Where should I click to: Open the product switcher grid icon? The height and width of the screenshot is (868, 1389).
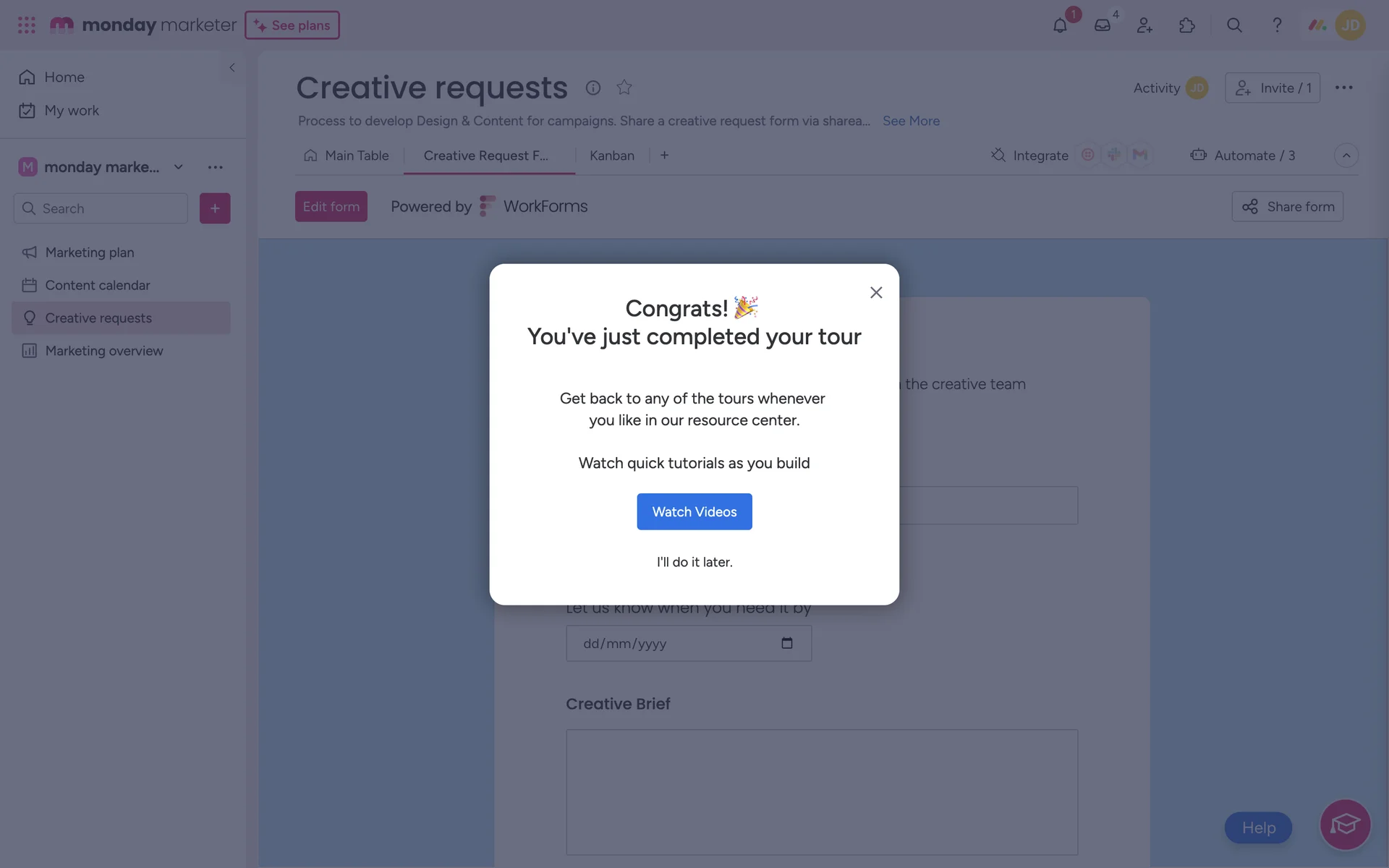tap(27, 25)
